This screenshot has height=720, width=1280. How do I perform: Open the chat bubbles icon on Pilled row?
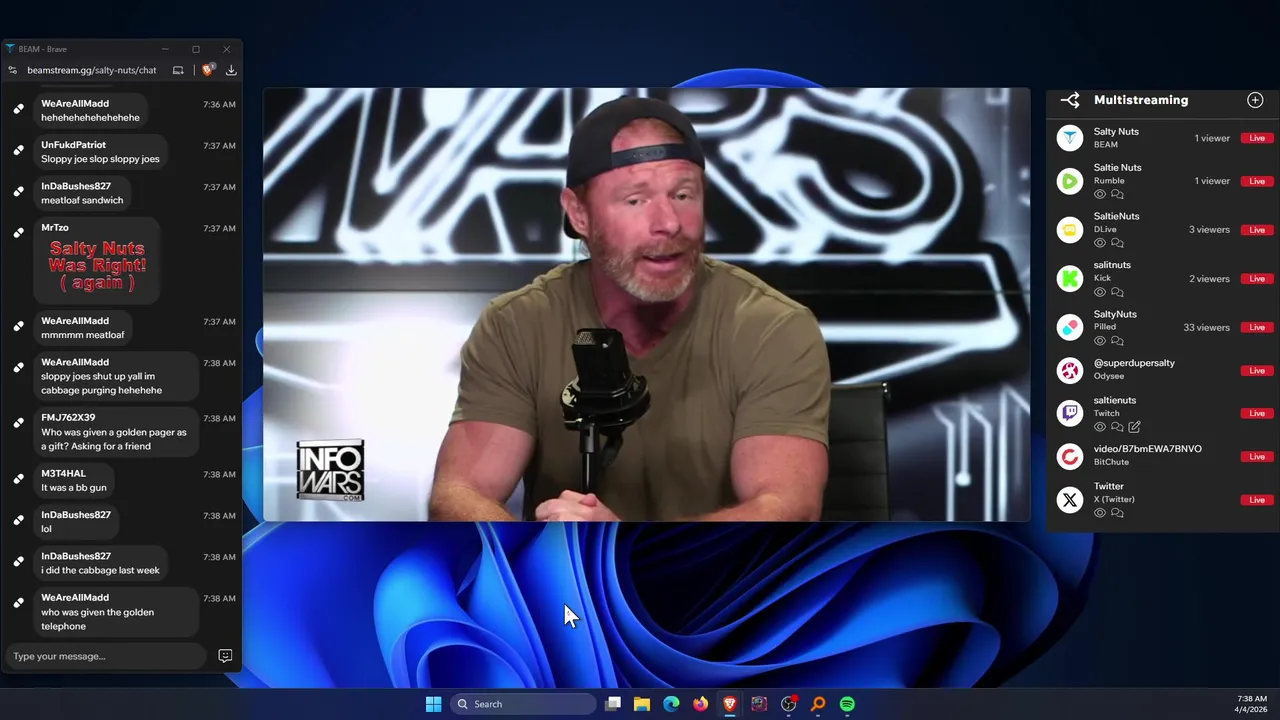pyautogui.click(x=1117, y=341)
